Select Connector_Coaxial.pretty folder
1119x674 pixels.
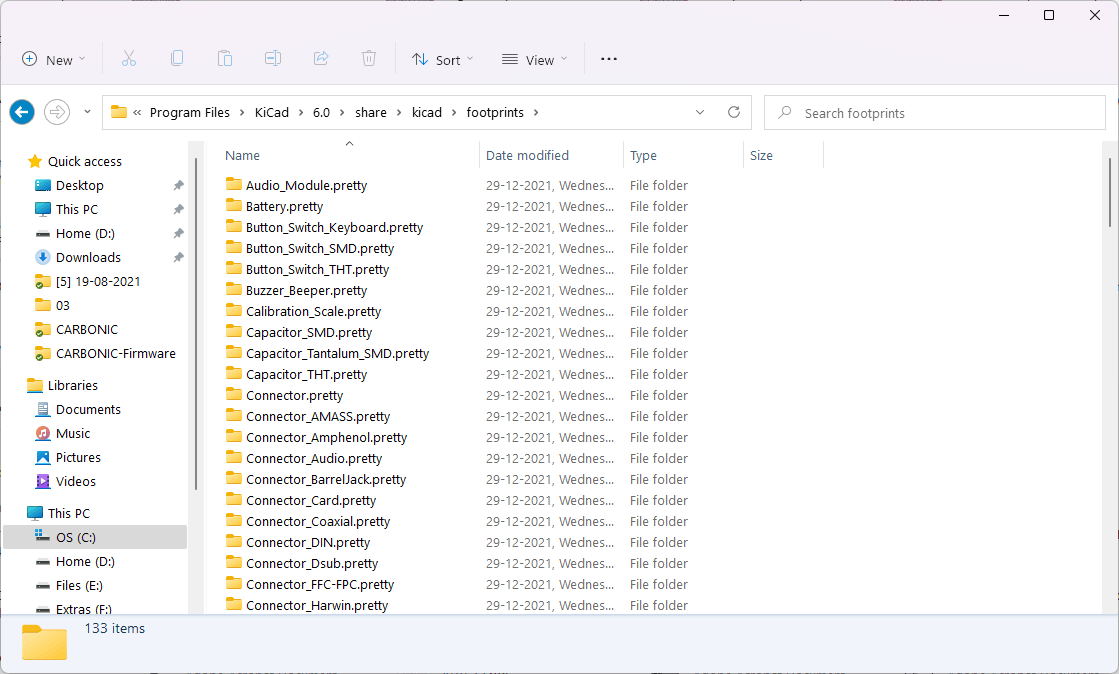pyautogui.click(x=318, y=521)
